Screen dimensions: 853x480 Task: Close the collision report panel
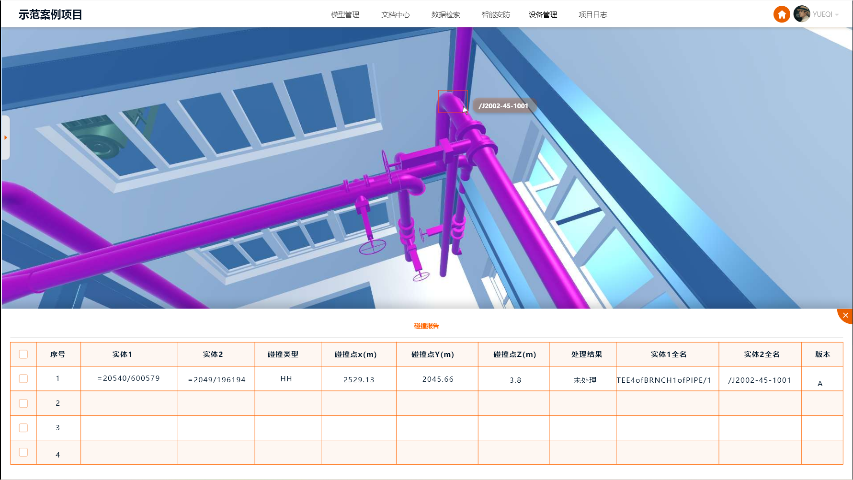click(845, 316)
